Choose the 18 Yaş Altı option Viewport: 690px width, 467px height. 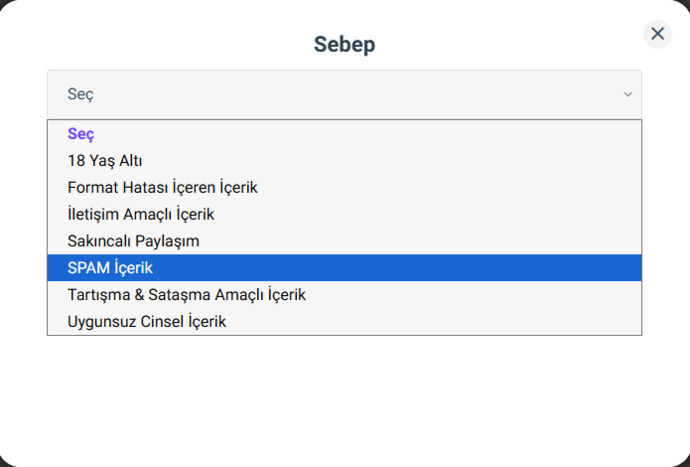(344, 160)
